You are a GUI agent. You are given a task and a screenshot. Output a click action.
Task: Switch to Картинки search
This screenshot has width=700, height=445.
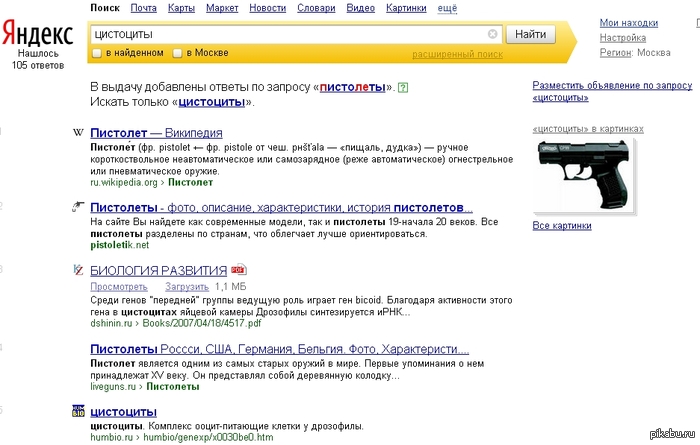coord(406,8)
